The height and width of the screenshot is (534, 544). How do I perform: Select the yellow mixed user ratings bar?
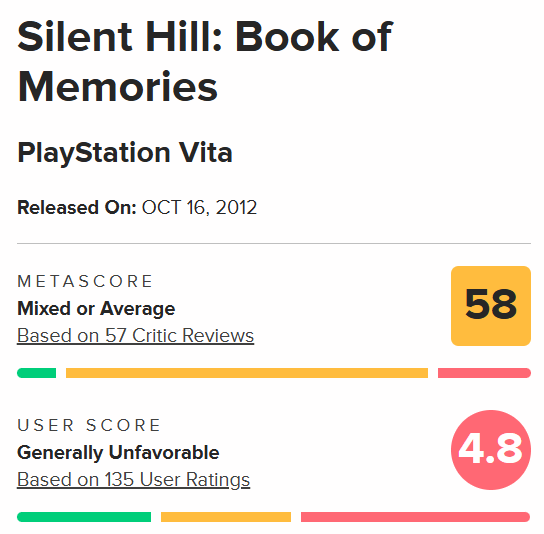226,517
